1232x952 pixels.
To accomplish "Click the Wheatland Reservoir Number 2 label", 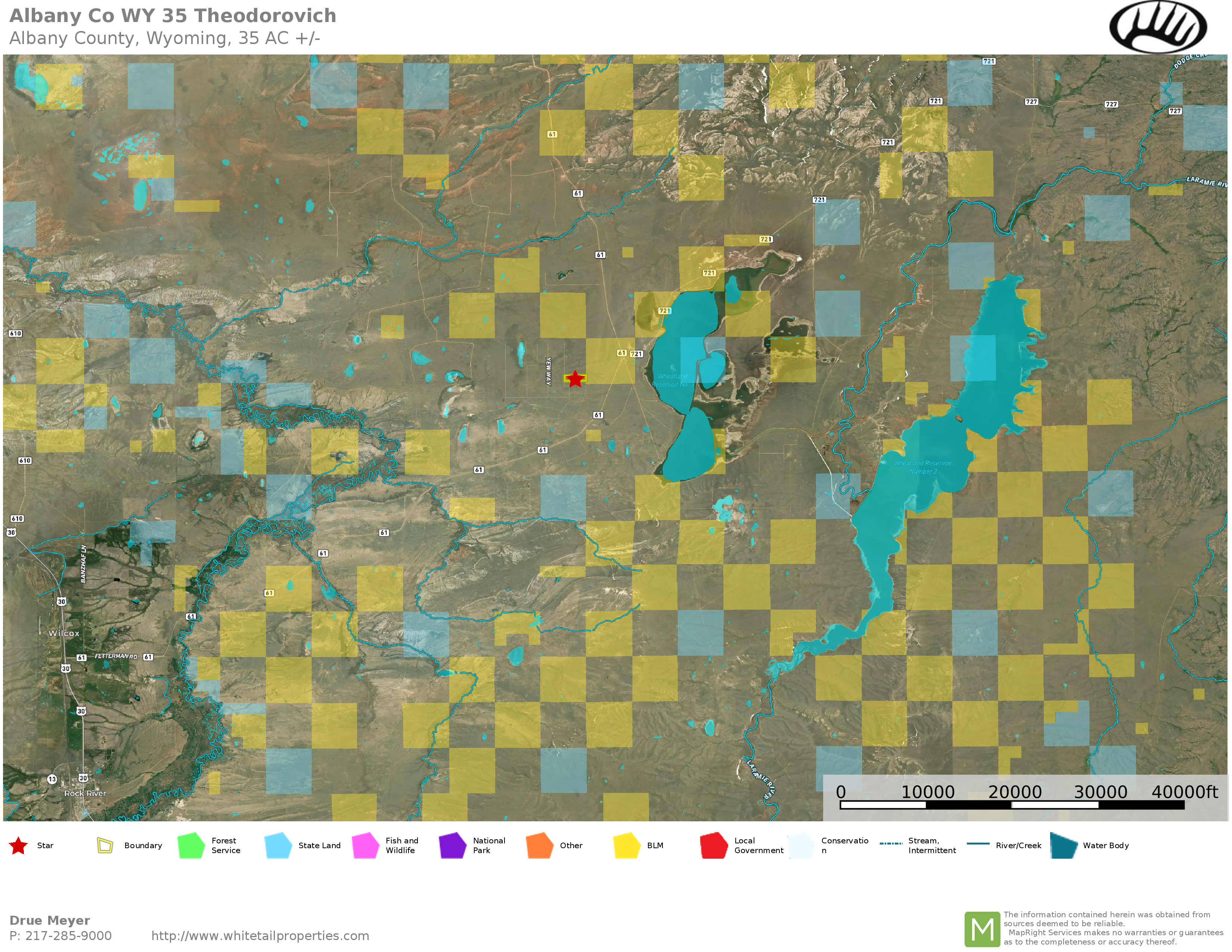I will click(923, 467).
